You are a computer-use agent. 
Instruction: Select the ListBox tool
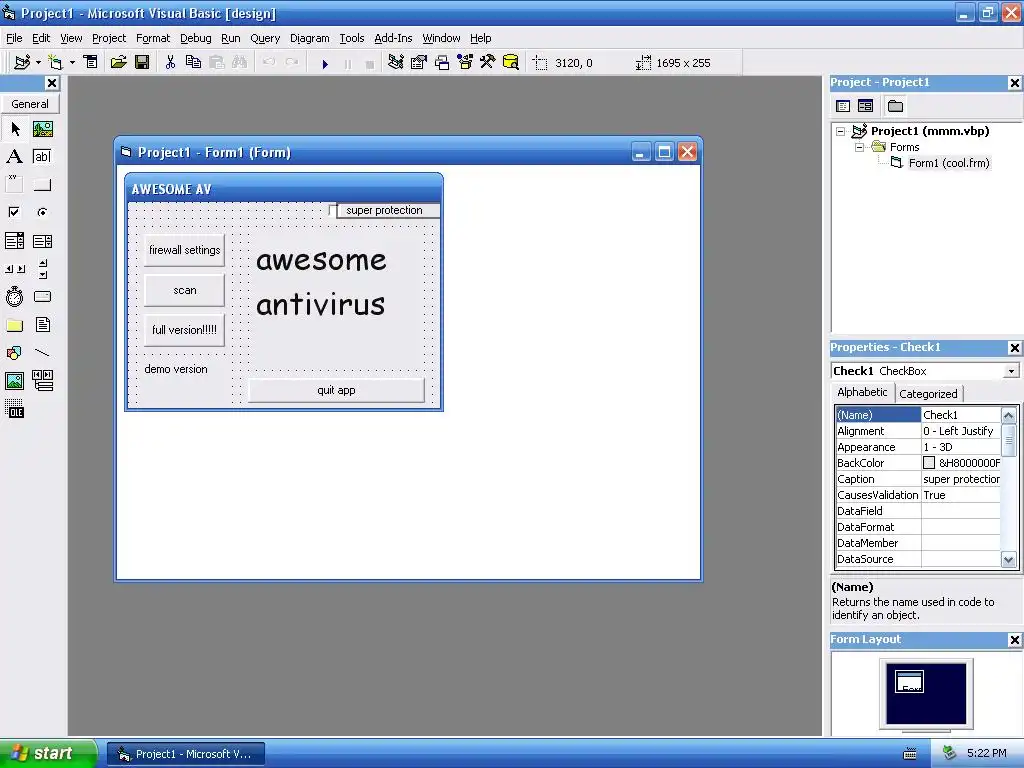(x=42, y=241)
